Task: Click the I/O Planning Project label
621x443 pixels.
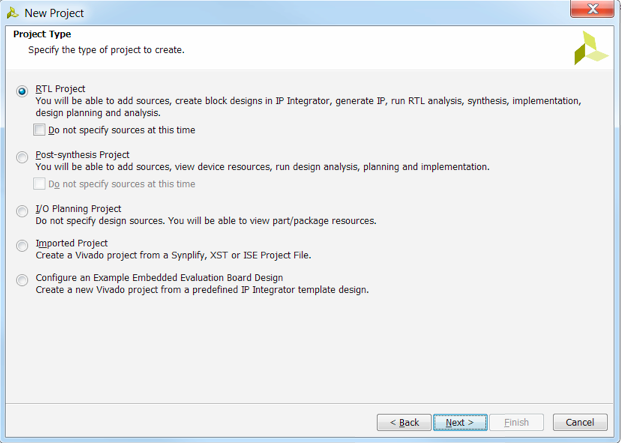Action: coord(78,209)
